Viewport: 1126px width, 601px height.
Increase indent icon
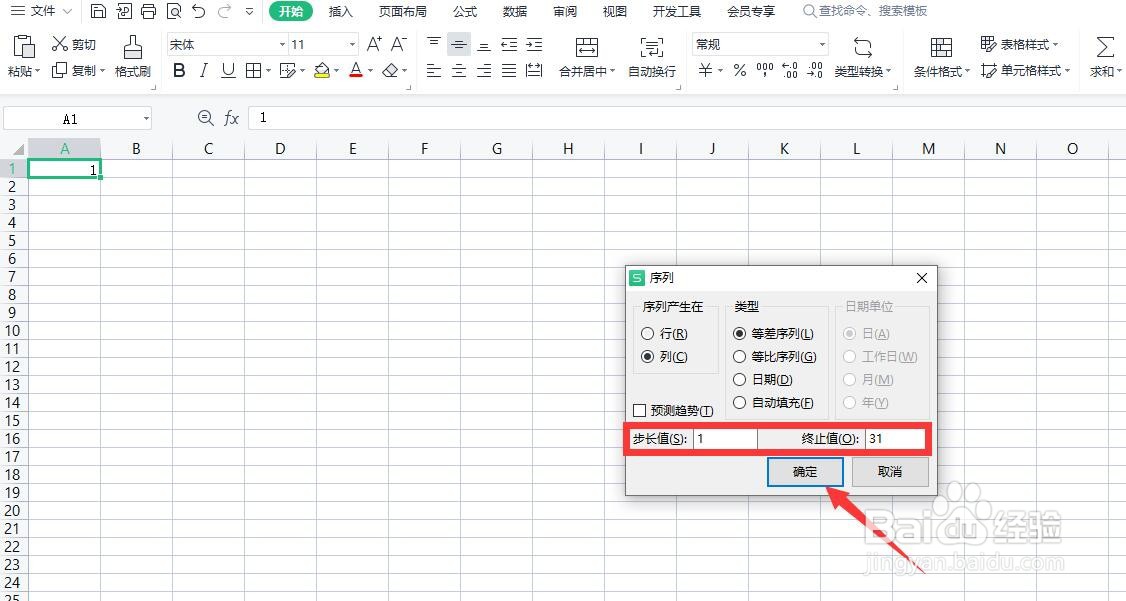pos(534,45)
